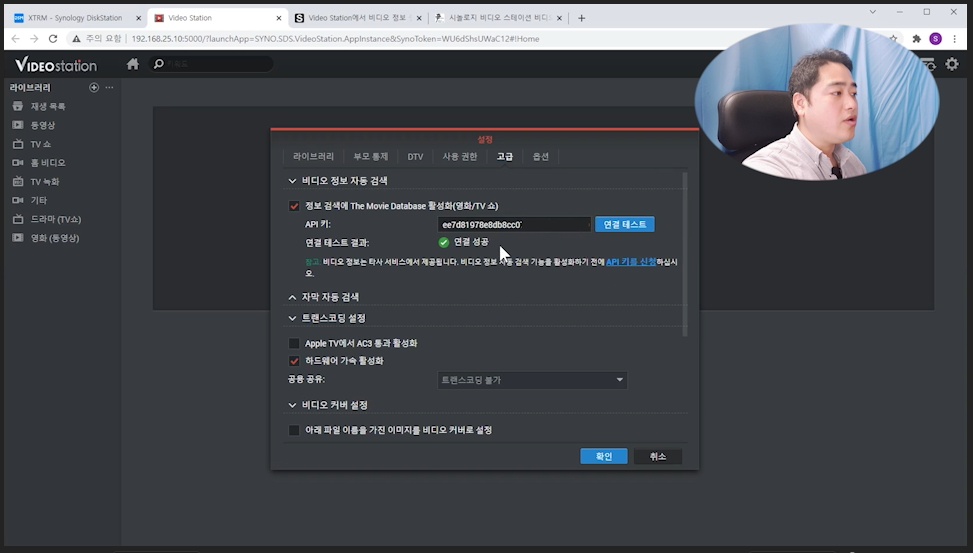973x553 pixels.
Task: Click the search magnifier icon
Action: pyautogui.click(x=159, y=64)
